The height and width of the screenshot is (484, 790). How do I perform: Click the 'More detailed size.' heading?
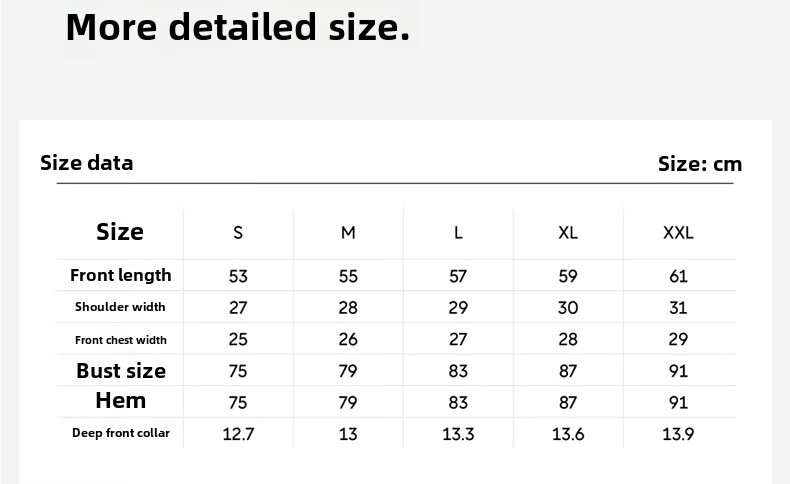coord(238,27)
